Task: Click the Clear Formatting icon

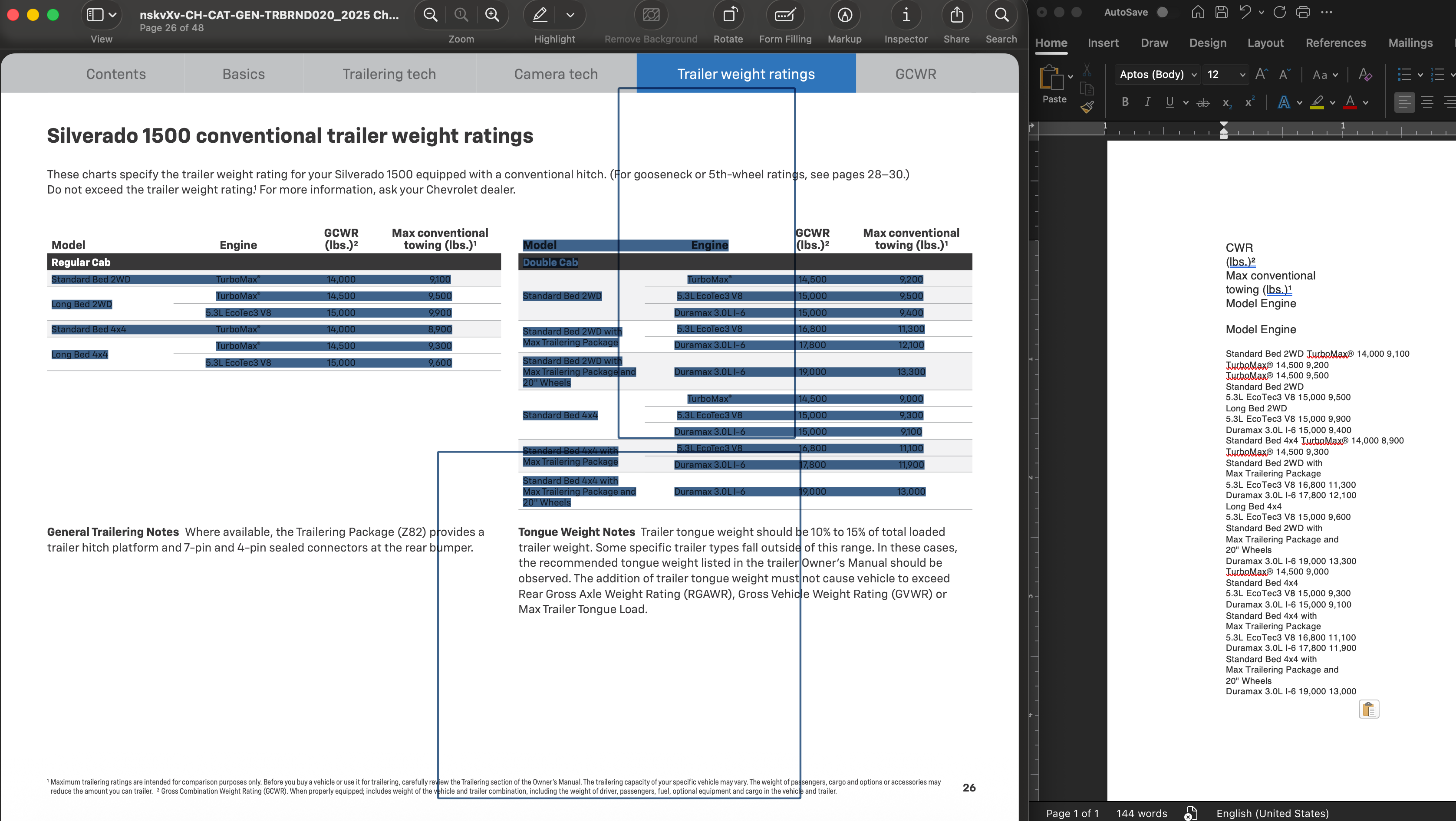Action: [1364, 74]
